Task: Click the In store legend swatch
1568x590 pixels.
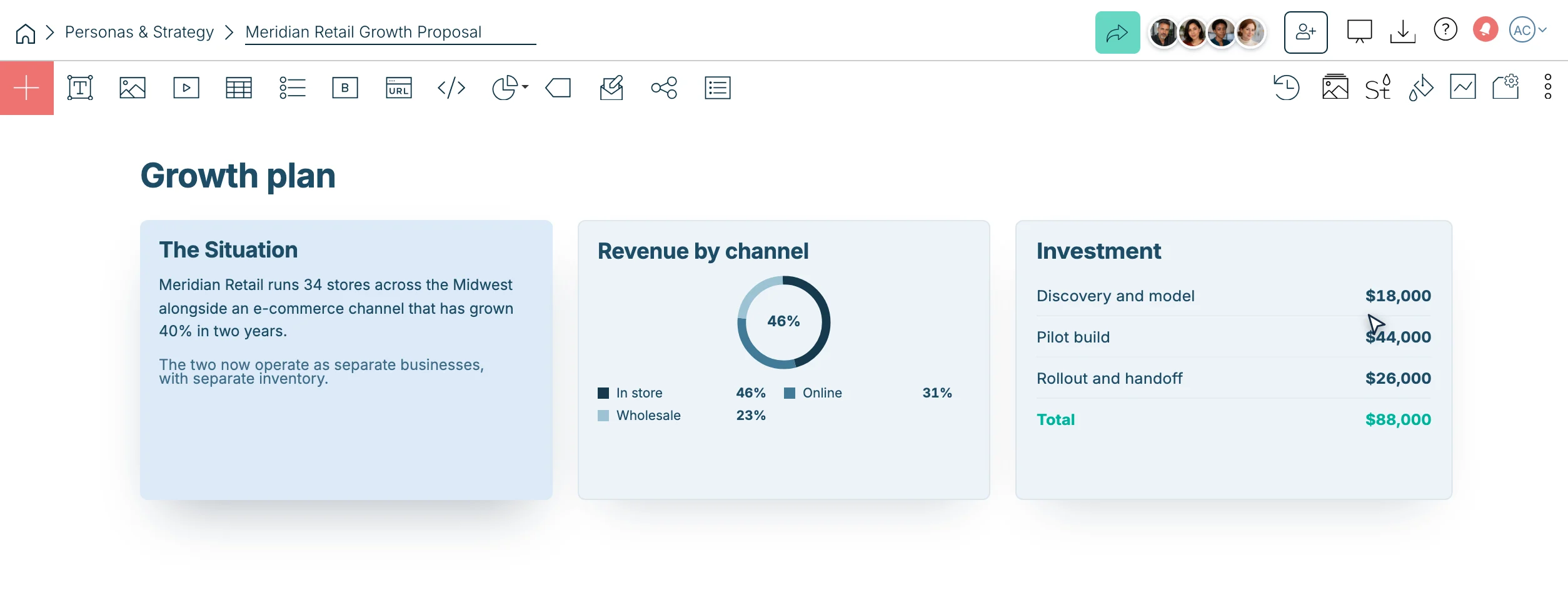Action: tap(603, 393)
